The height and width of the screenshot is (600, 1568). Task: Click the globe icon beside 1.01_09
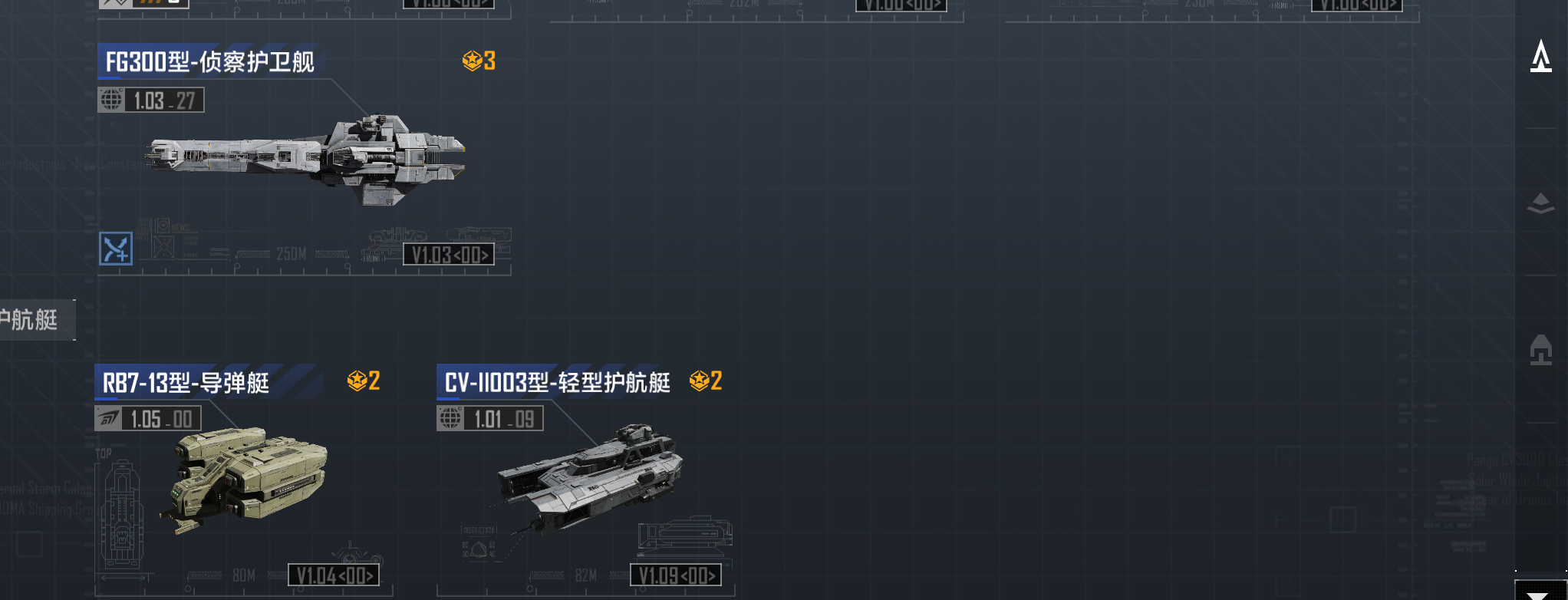pos(451,418)
